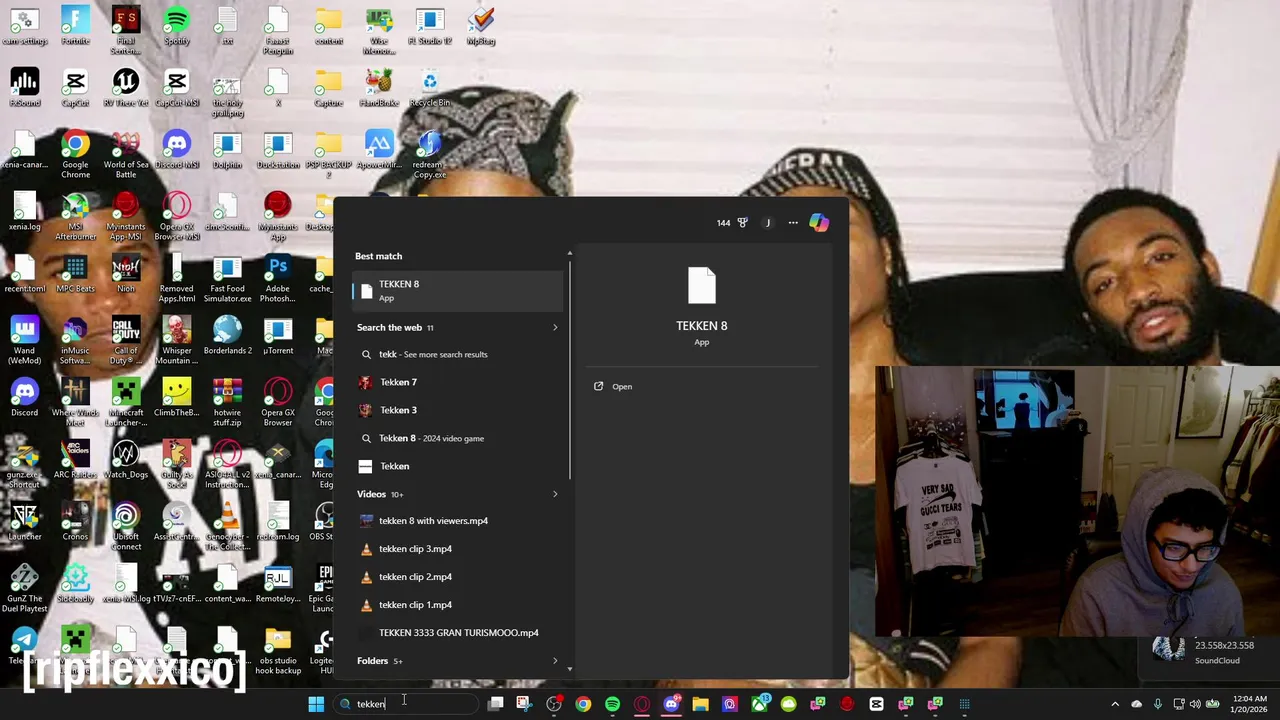Open the Capture folder on desktop
Viewport: 1280px width, 720px height.
coord(328,88)
